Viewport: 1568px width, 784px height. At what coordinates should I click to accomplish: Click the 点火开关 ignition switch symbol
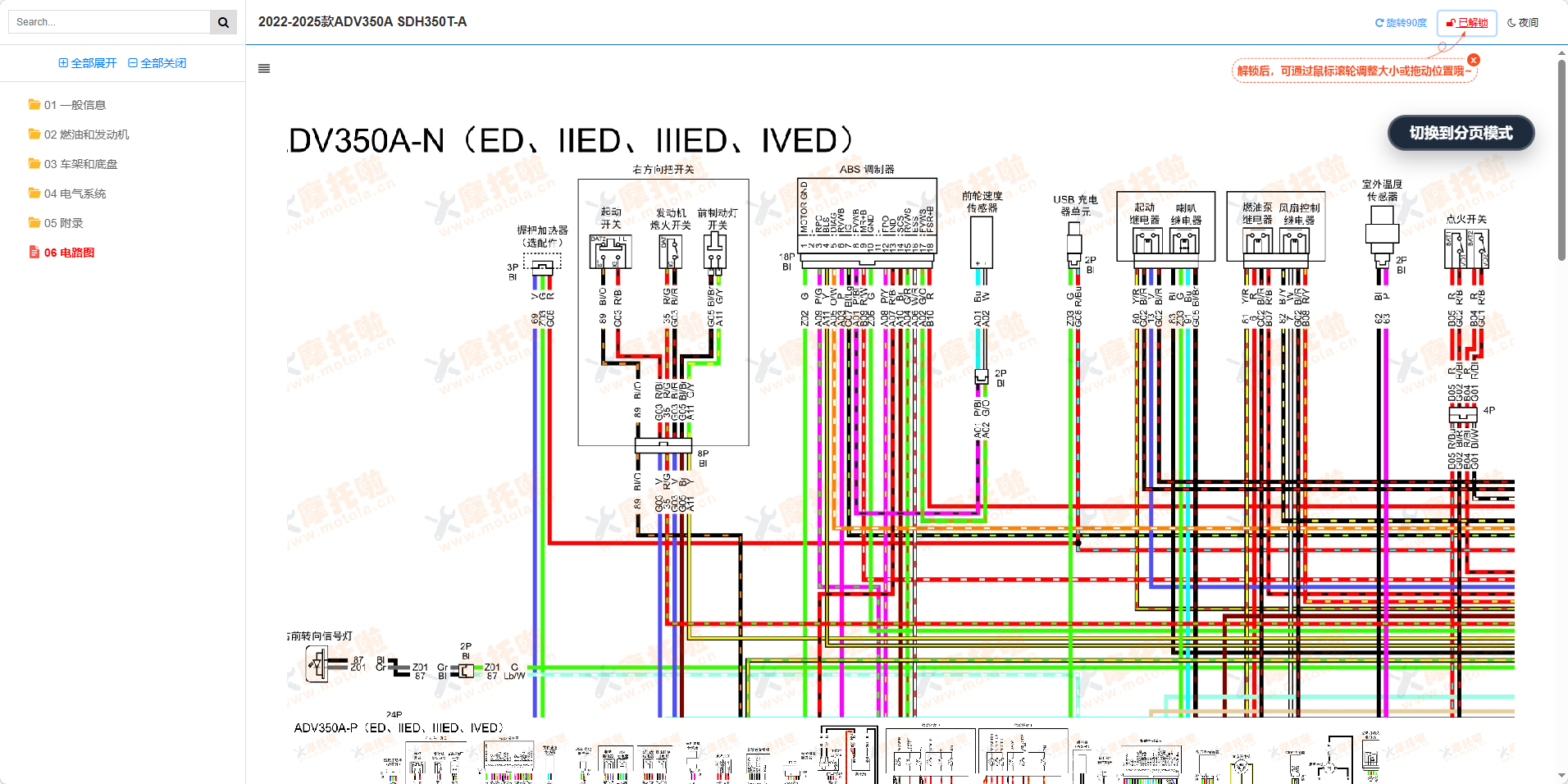pyautogui.click(x=1466, y=248)
